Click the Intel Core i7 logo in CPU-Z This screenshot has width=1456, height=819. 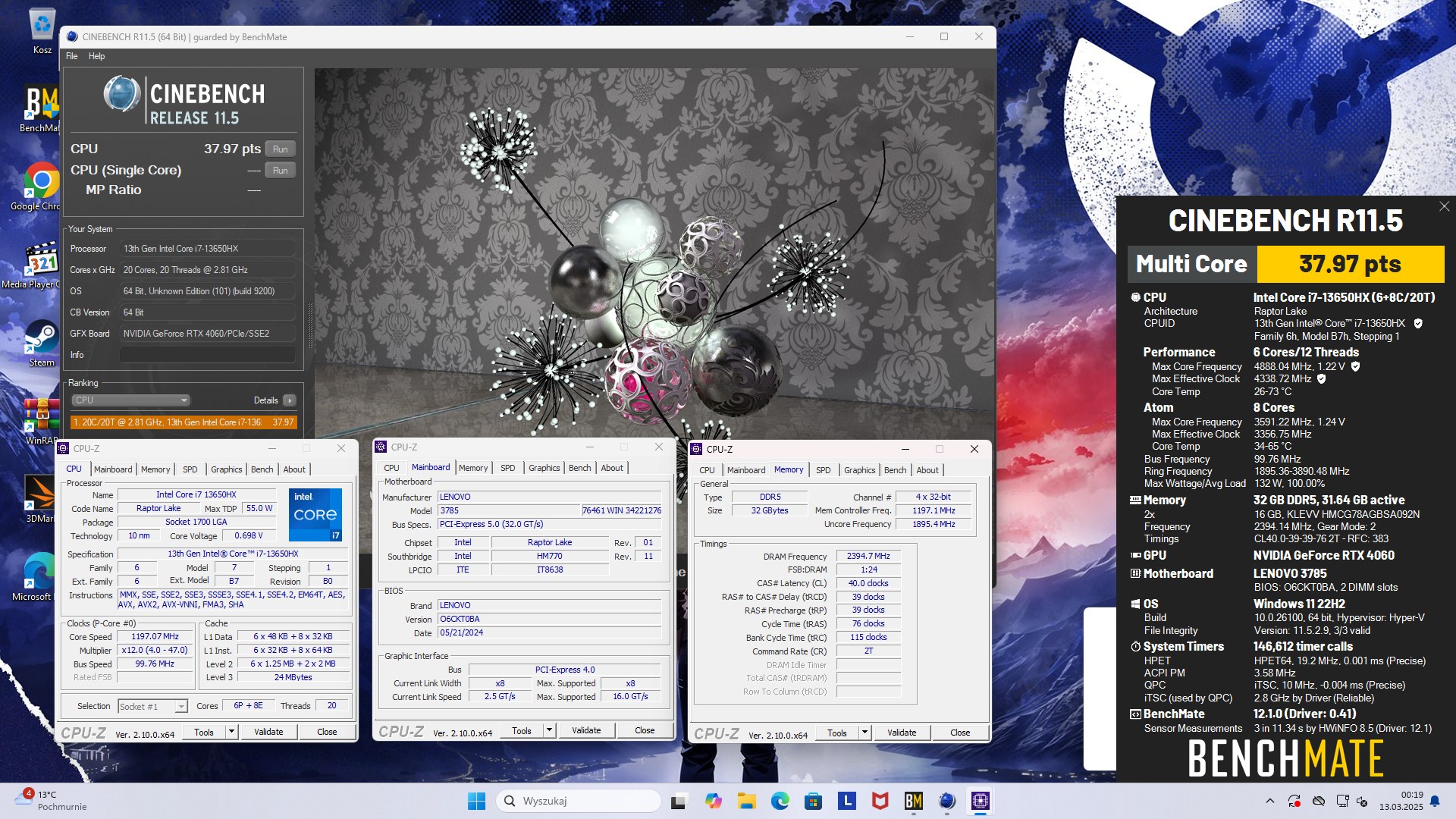coord(315,514)
